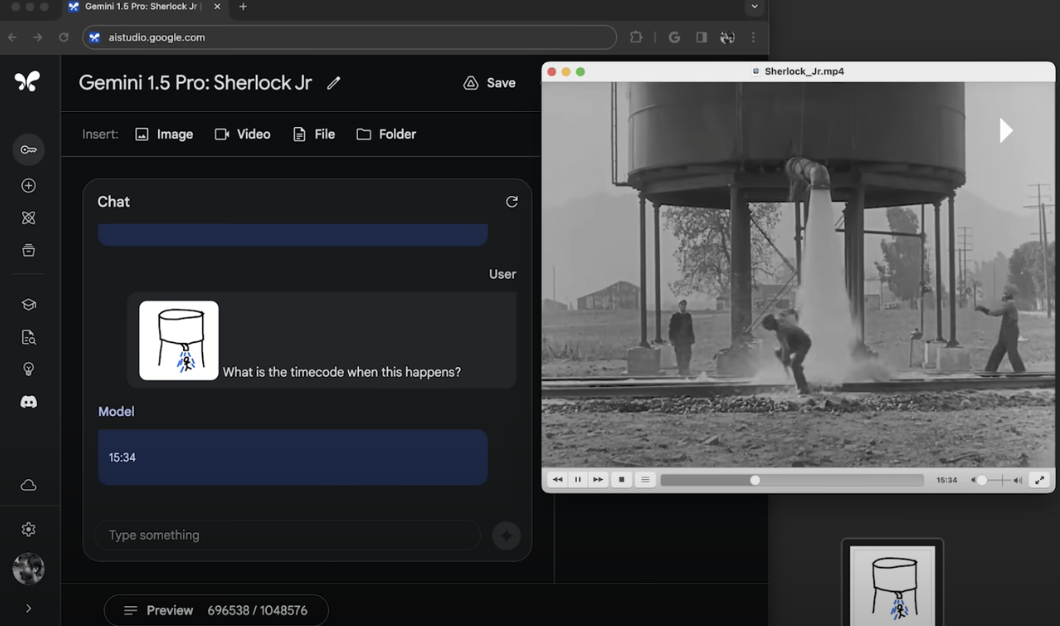
Task: Create new prompt with plus icon
Action: click(28, 186)
